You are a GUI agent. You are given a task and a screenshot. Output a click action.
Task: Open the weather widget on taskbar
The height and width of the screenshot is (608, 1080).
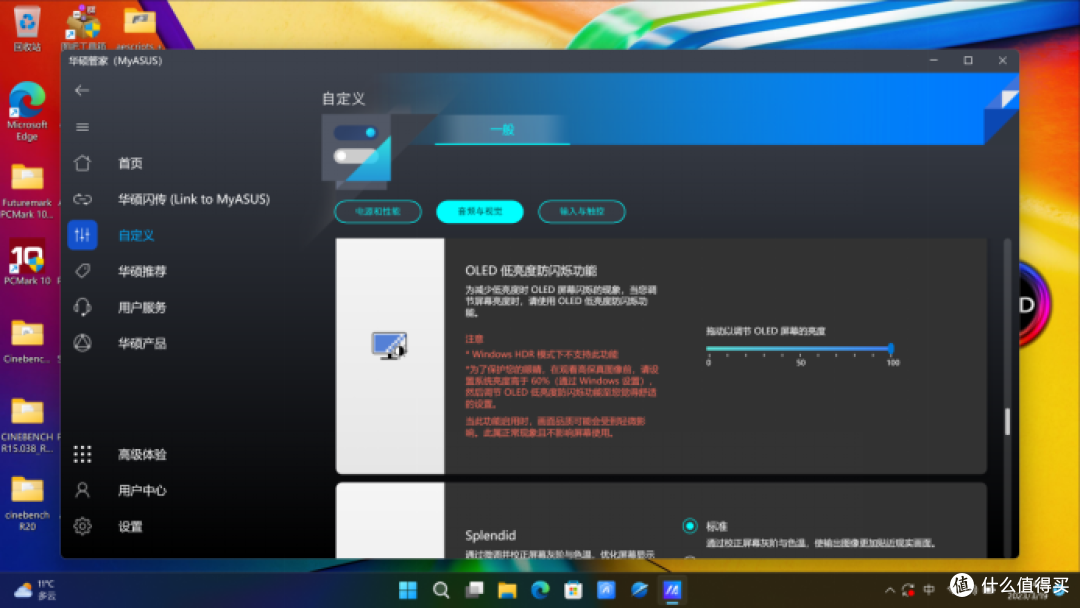34,590
